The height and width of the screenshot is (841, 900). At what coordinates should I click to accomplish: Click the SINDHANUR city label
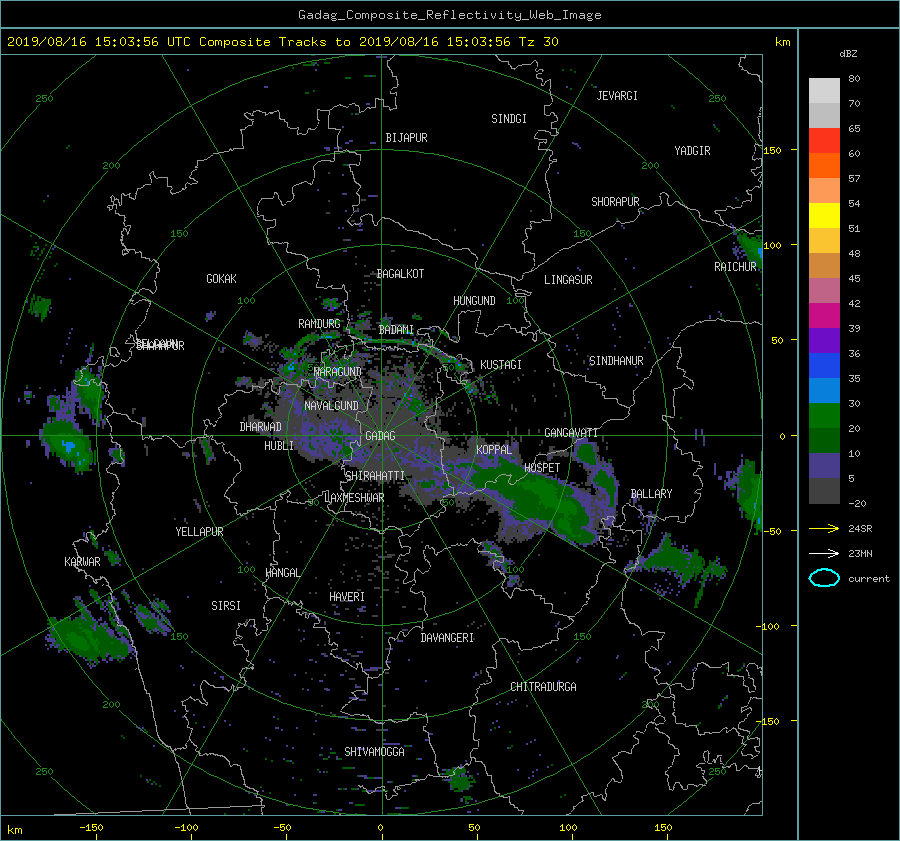pyautogui.click(x=616, y=361)
